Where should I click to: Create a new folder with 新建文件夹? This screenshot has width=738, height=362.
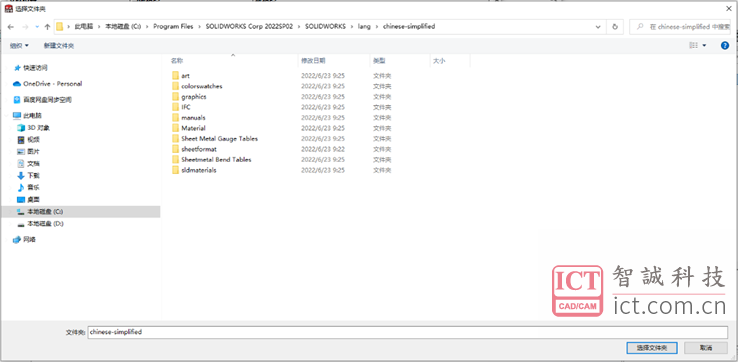click(59, 46)
